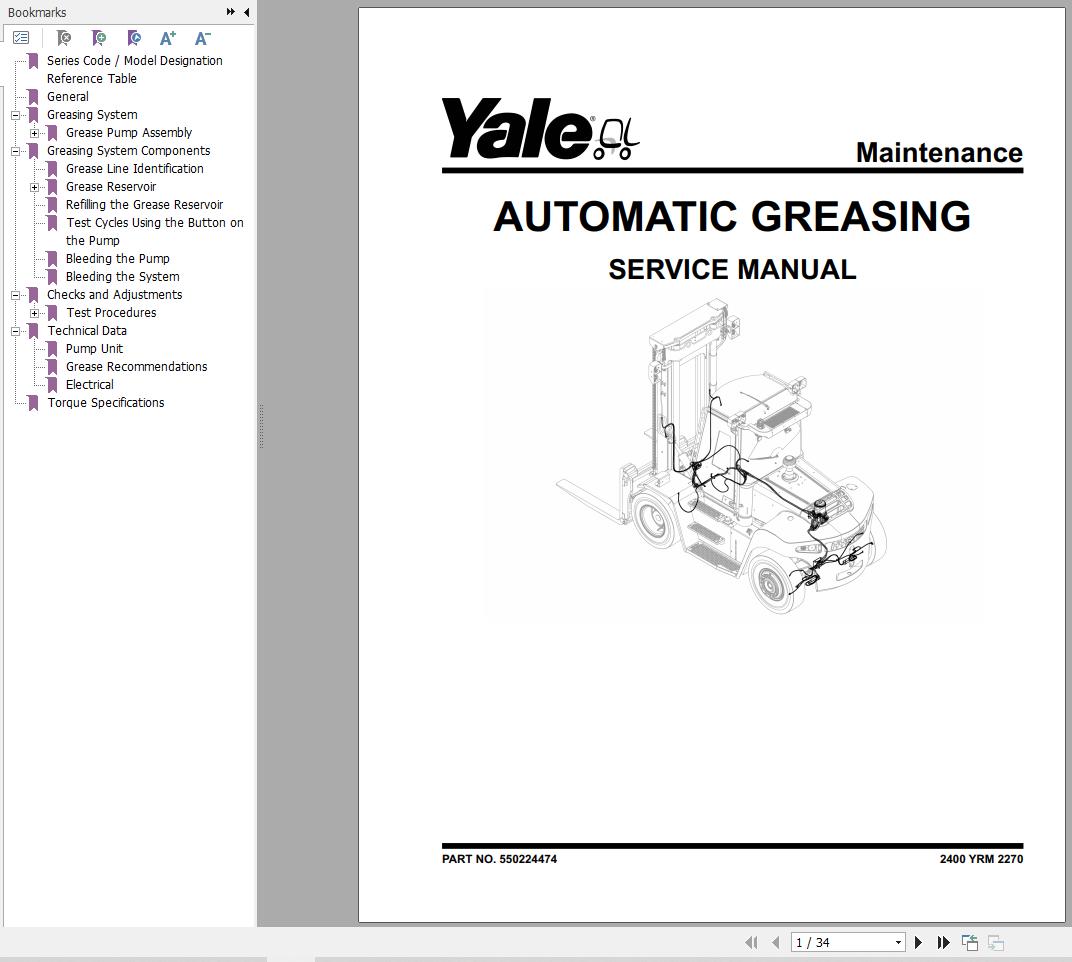
Task: Open the Pump Unit bookmark
Action: (x=94, y=349)
